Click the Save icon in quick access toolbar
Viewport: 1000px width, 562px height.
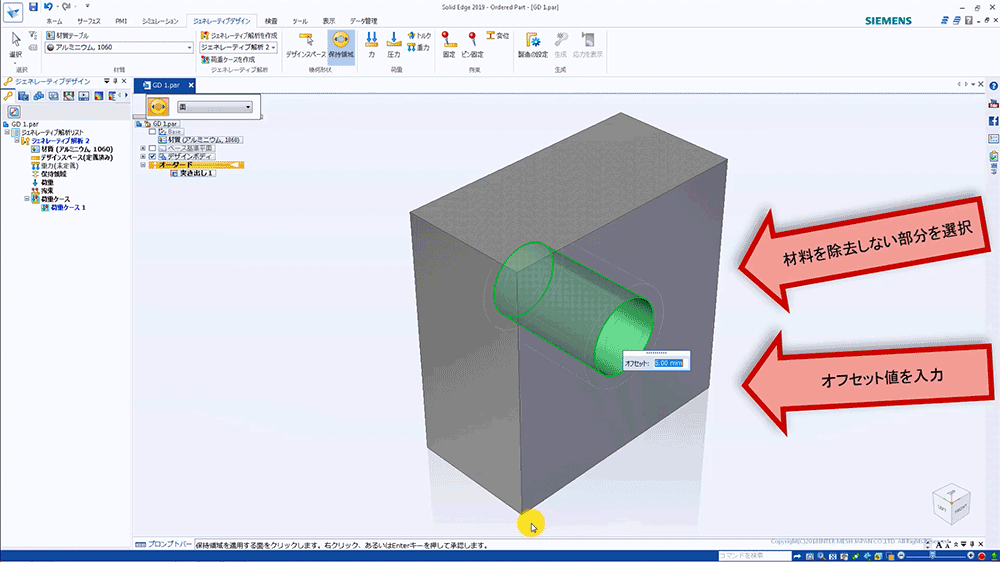(x=33, y=6)
